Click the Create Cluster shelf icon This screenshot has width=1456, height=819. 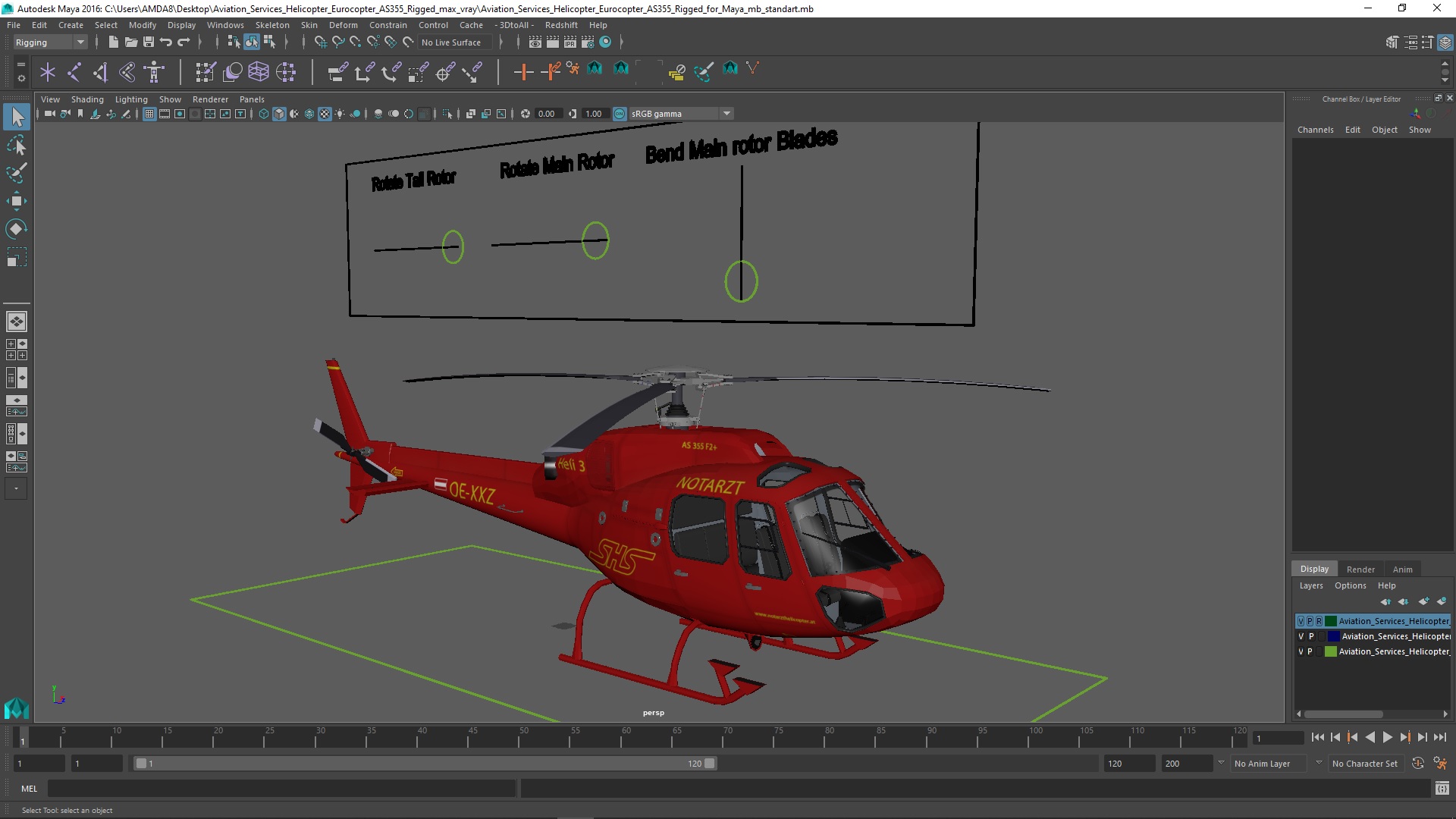pos(286,72)
